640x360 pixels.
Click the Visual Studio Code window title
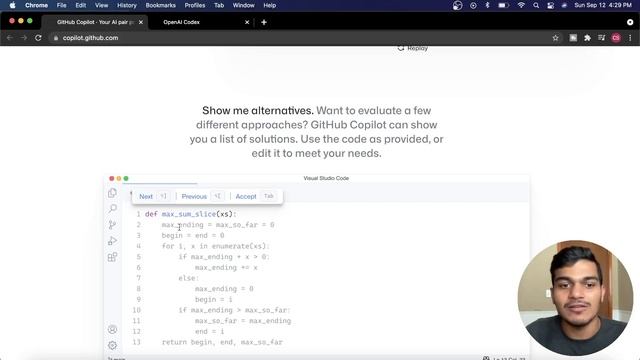pos(326,178)
